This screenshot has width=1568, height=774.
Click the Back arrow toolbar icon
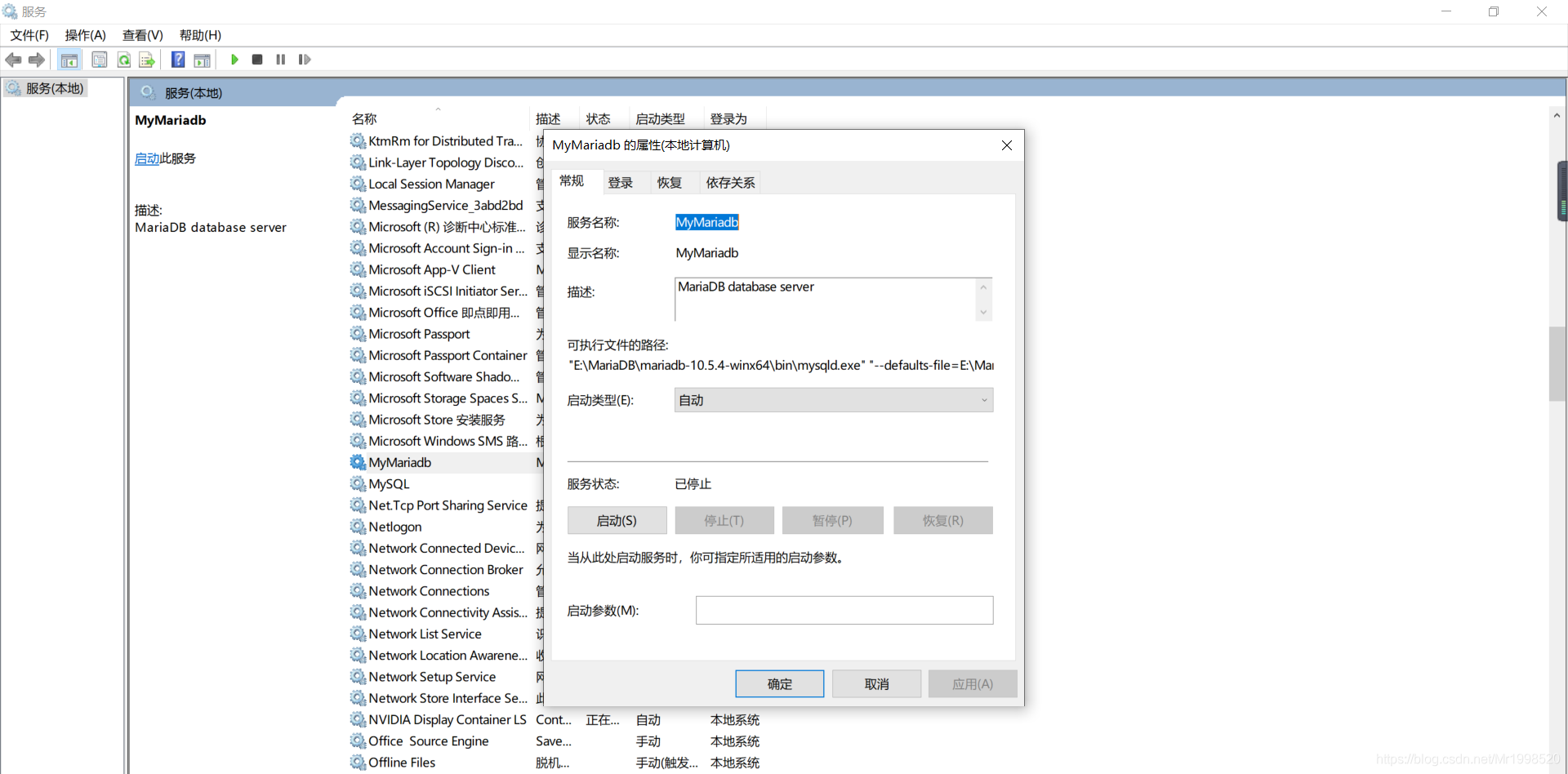tap(13, 60)
